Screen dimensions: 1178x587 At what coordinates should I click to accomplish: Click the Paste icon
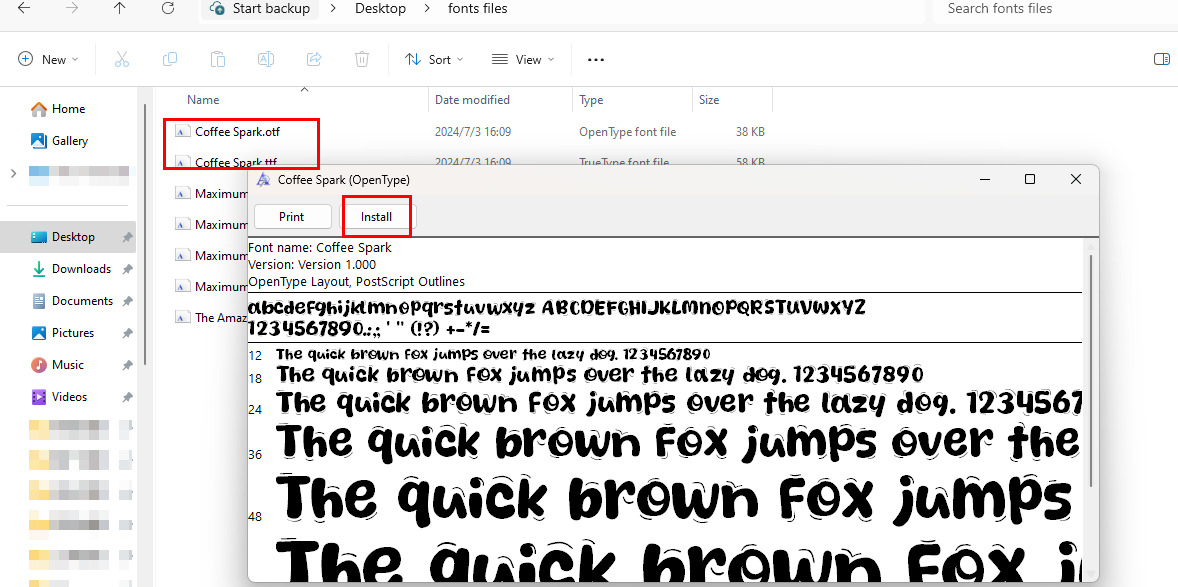pos(218,59)
